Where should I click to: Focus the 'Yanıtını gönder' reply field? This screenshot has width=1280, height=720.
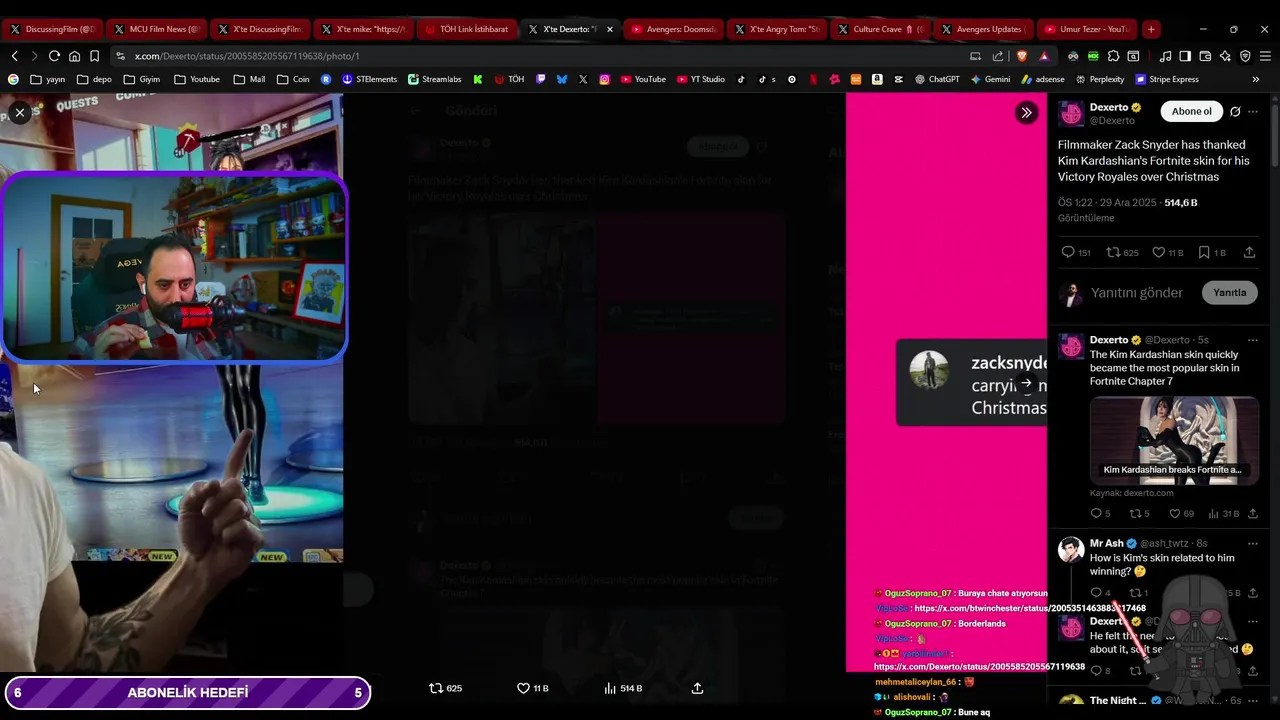click(x=1137, y=293)
